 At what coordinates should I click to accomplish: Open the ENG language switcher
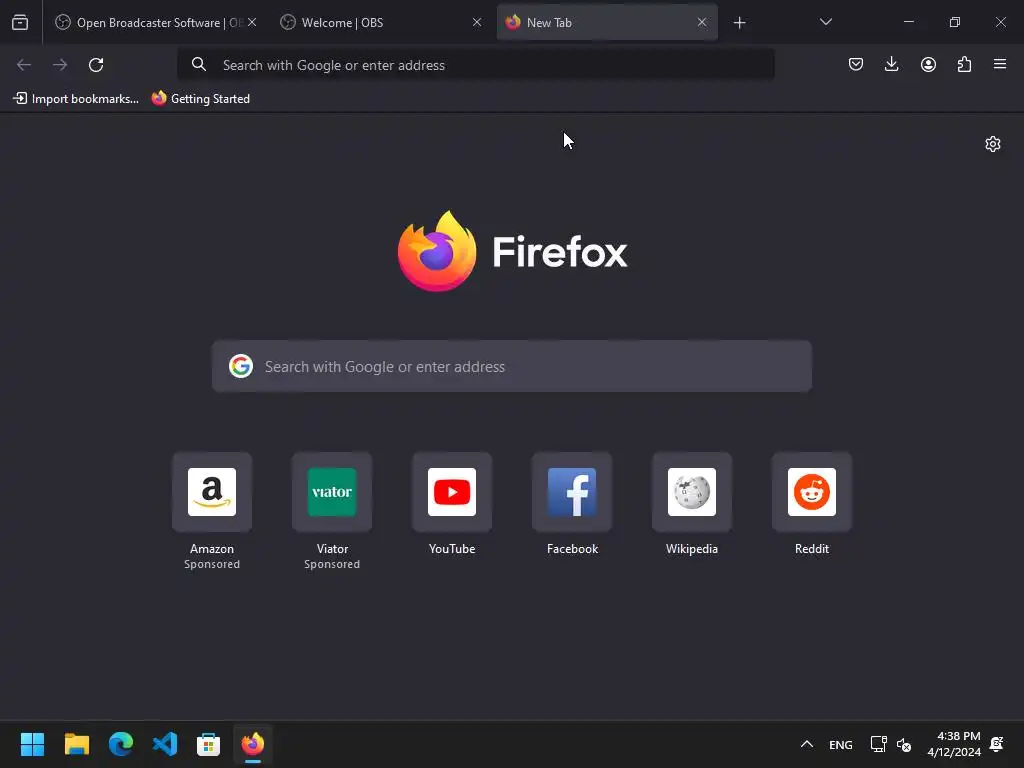[840, 744]
